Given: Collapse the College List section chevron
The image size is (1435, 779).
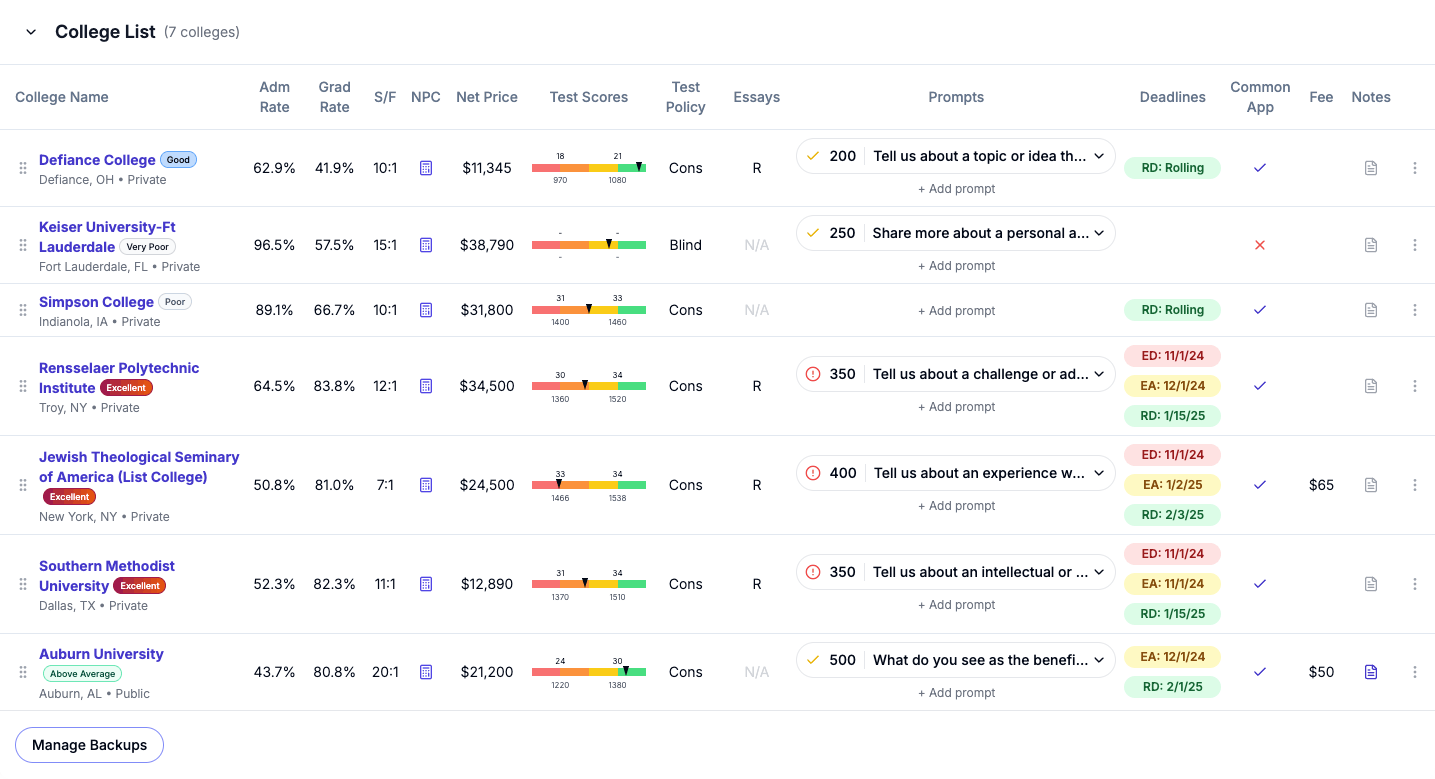Looking at the screenshot, I should tap(31, 32).
